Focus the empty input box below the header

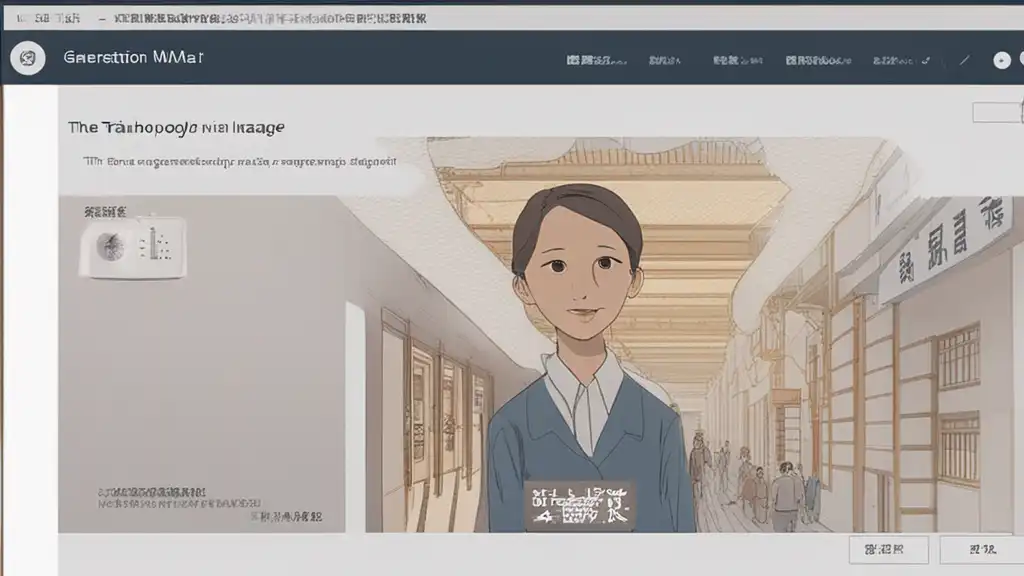tap(997, 112)
